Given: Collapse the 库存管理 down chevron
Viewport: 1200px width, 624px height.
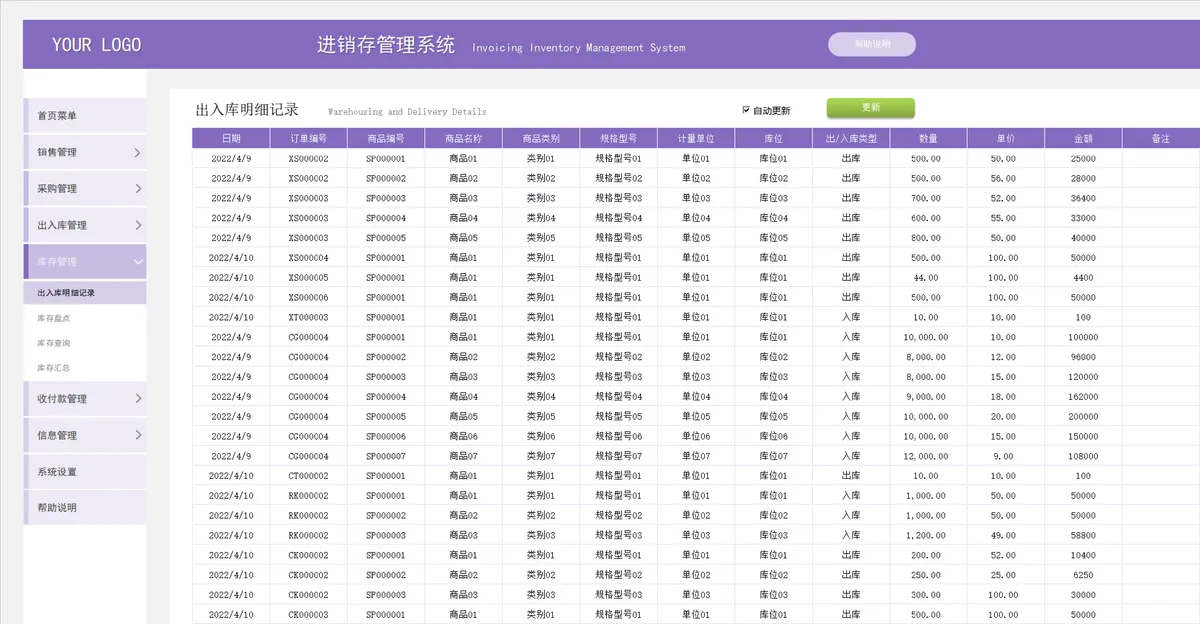Looking at the screenshot, I should pos(137,262).
